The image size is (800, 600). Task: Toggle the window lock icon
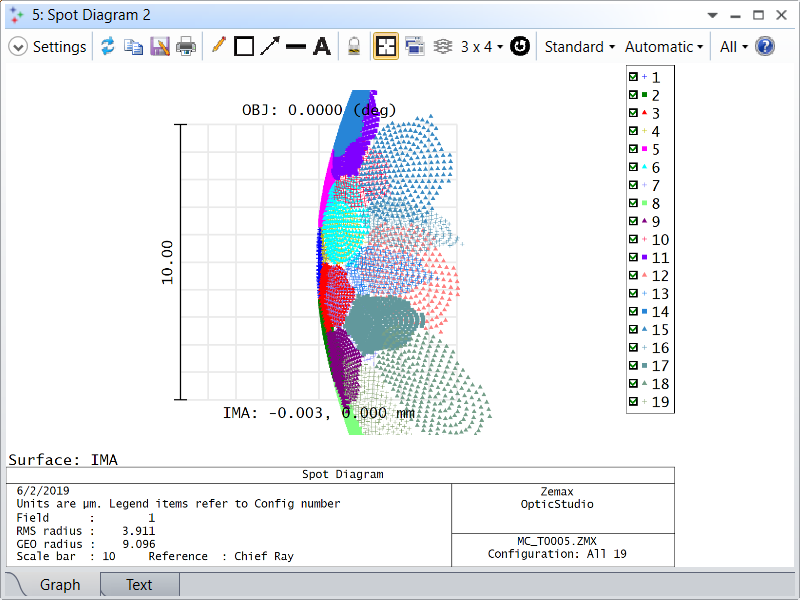(x=354, y=47)
